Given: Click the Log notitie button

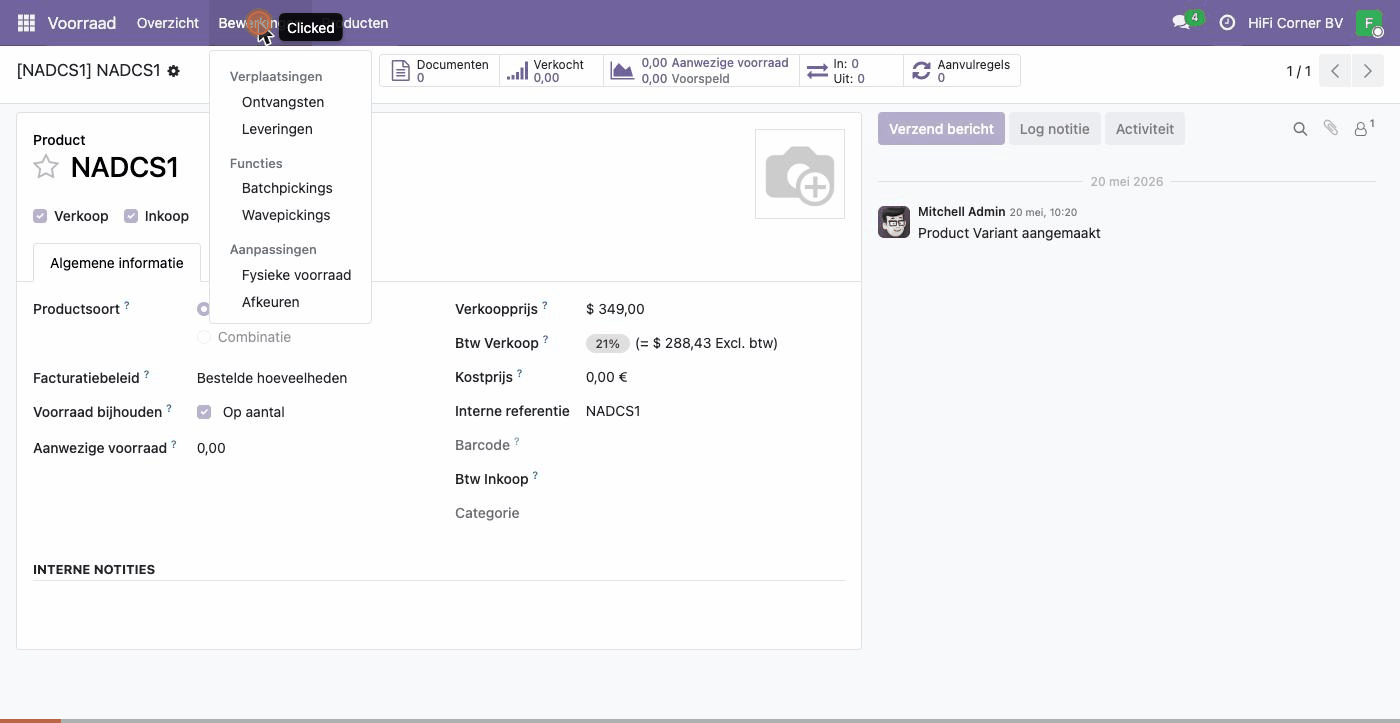Looking at the screenshot, I should tap(1054, 129).
